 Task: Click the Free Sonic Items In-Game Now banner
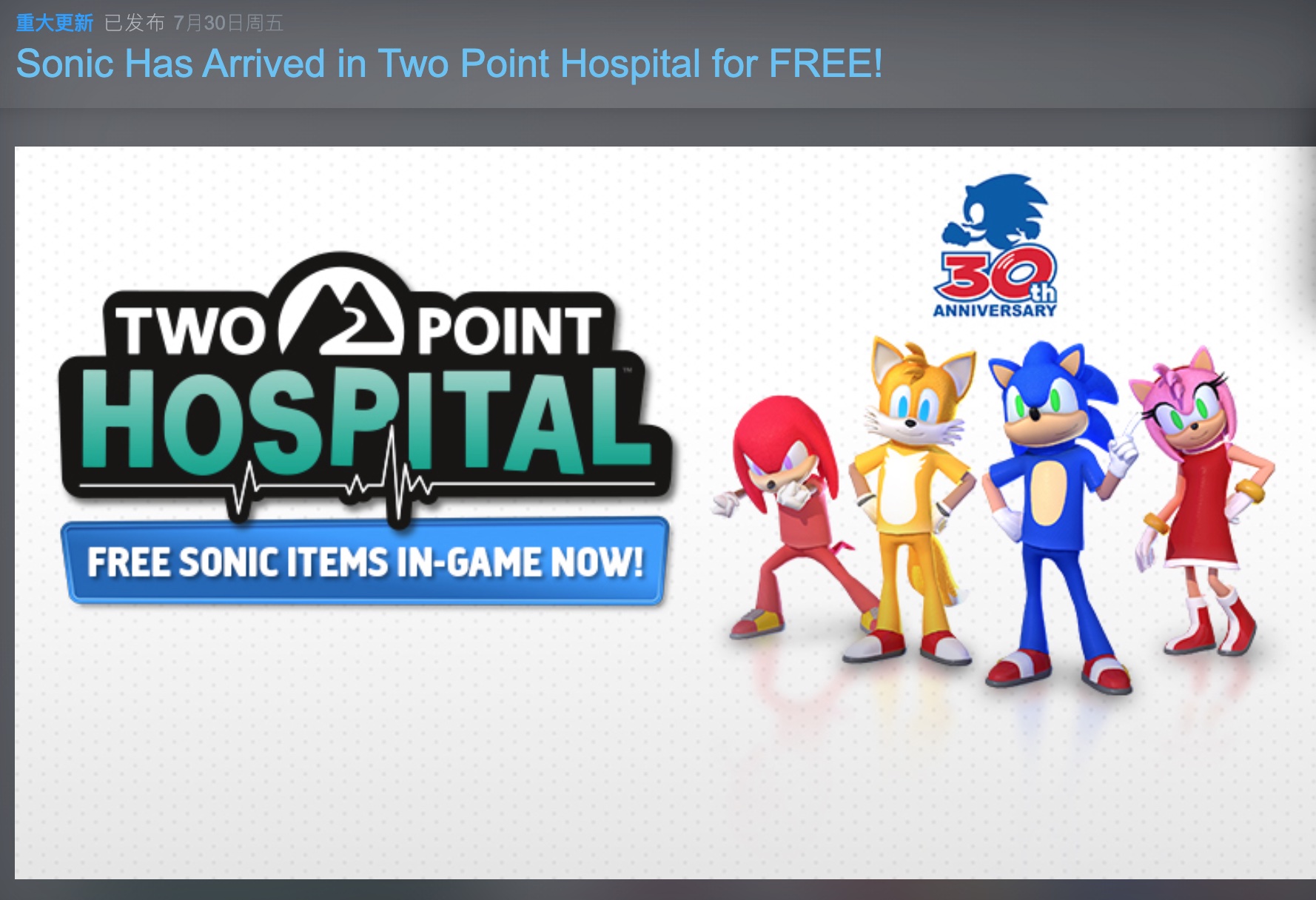[365, 562]
